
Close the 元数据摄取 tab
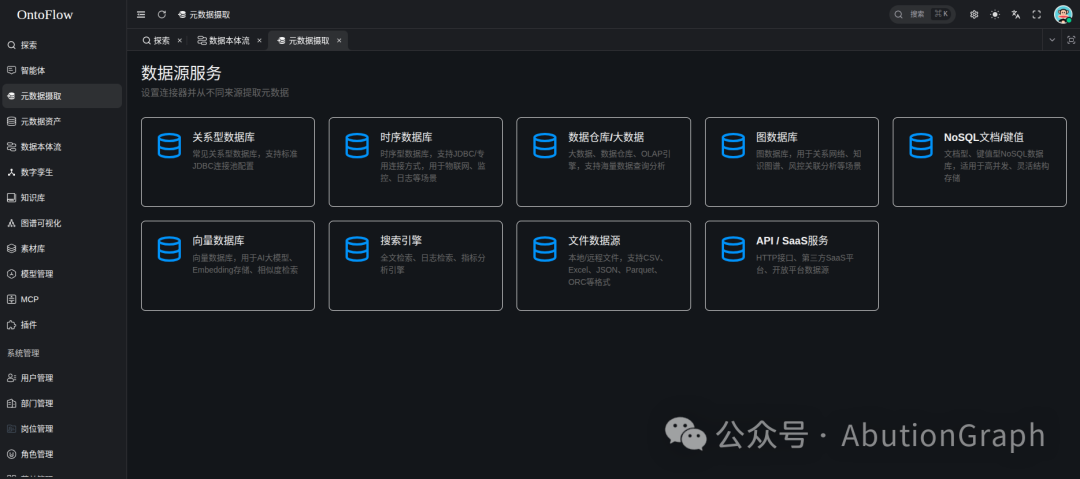click(x=339, y=41)
